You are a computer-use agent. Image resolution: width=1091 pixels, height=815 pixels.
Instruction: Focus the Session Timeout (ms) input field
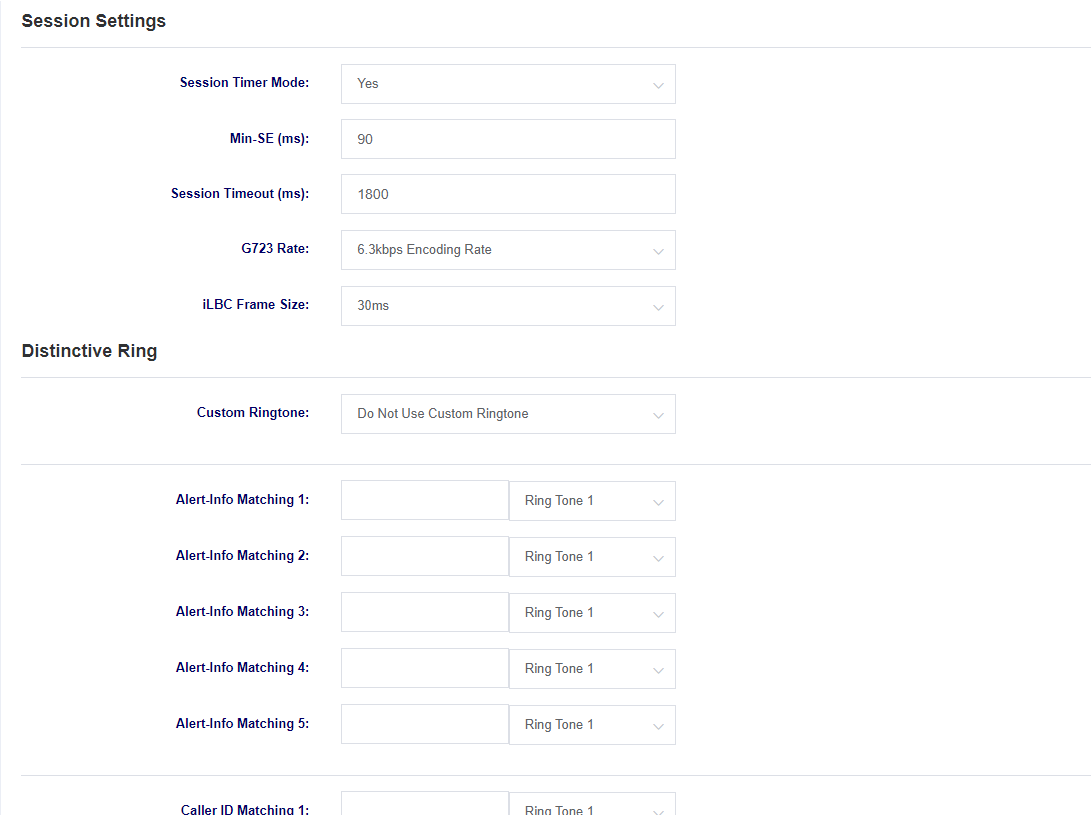508,194
